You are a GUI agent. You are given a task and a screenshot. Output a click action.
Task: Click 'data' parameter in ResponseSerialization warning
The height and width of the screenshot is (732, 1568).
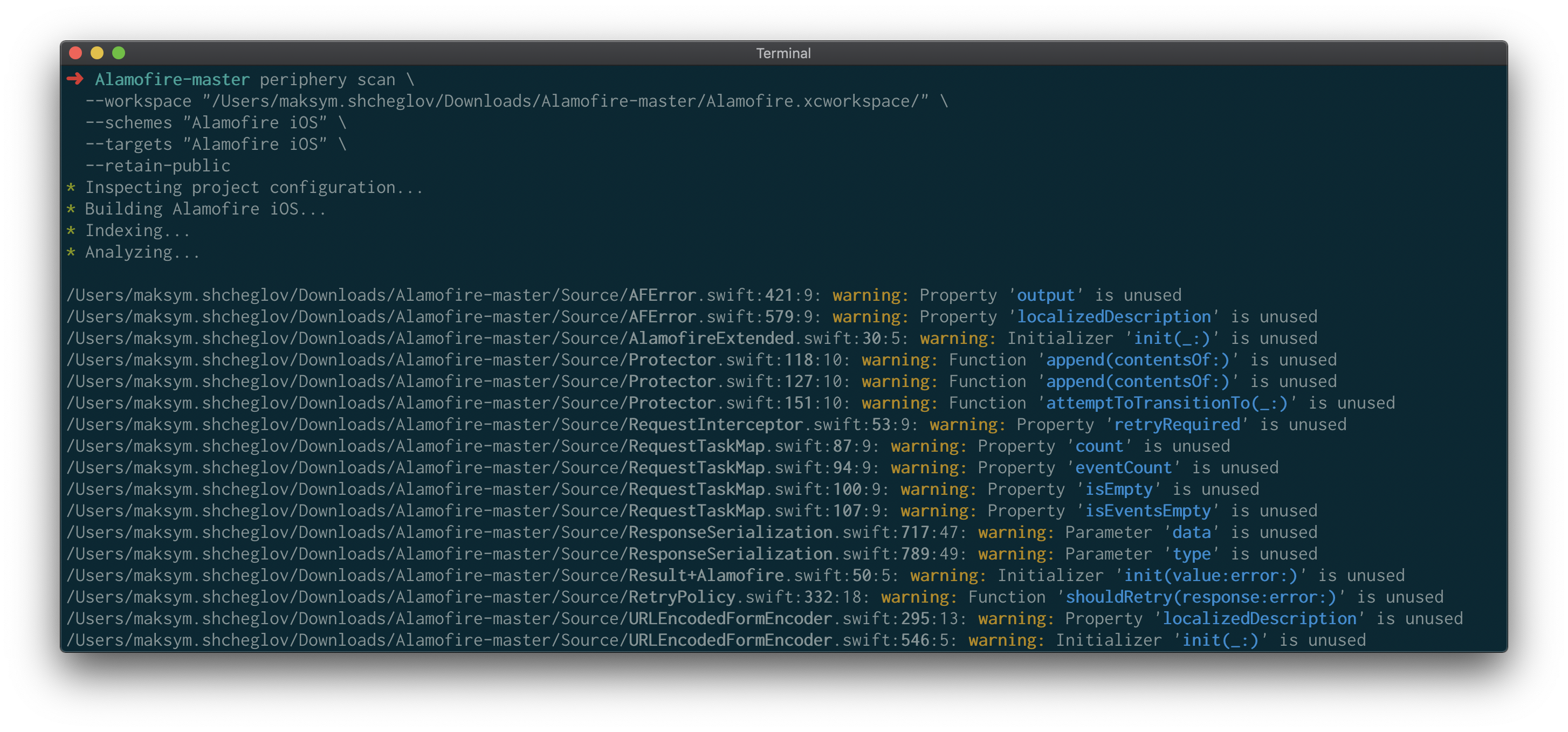(x=1191, y=533)
